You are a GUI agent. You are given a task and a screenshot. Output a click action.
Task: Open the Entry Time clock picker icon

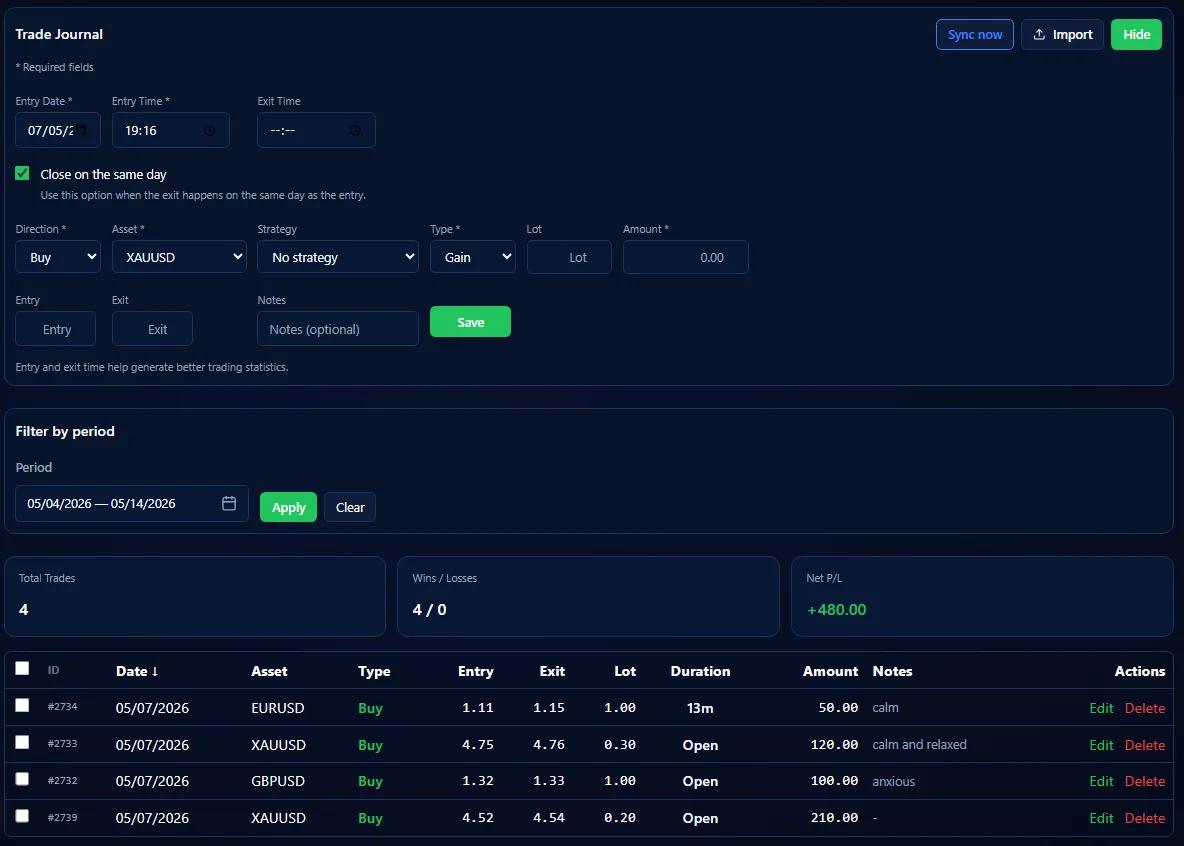(x=209, y=131)
